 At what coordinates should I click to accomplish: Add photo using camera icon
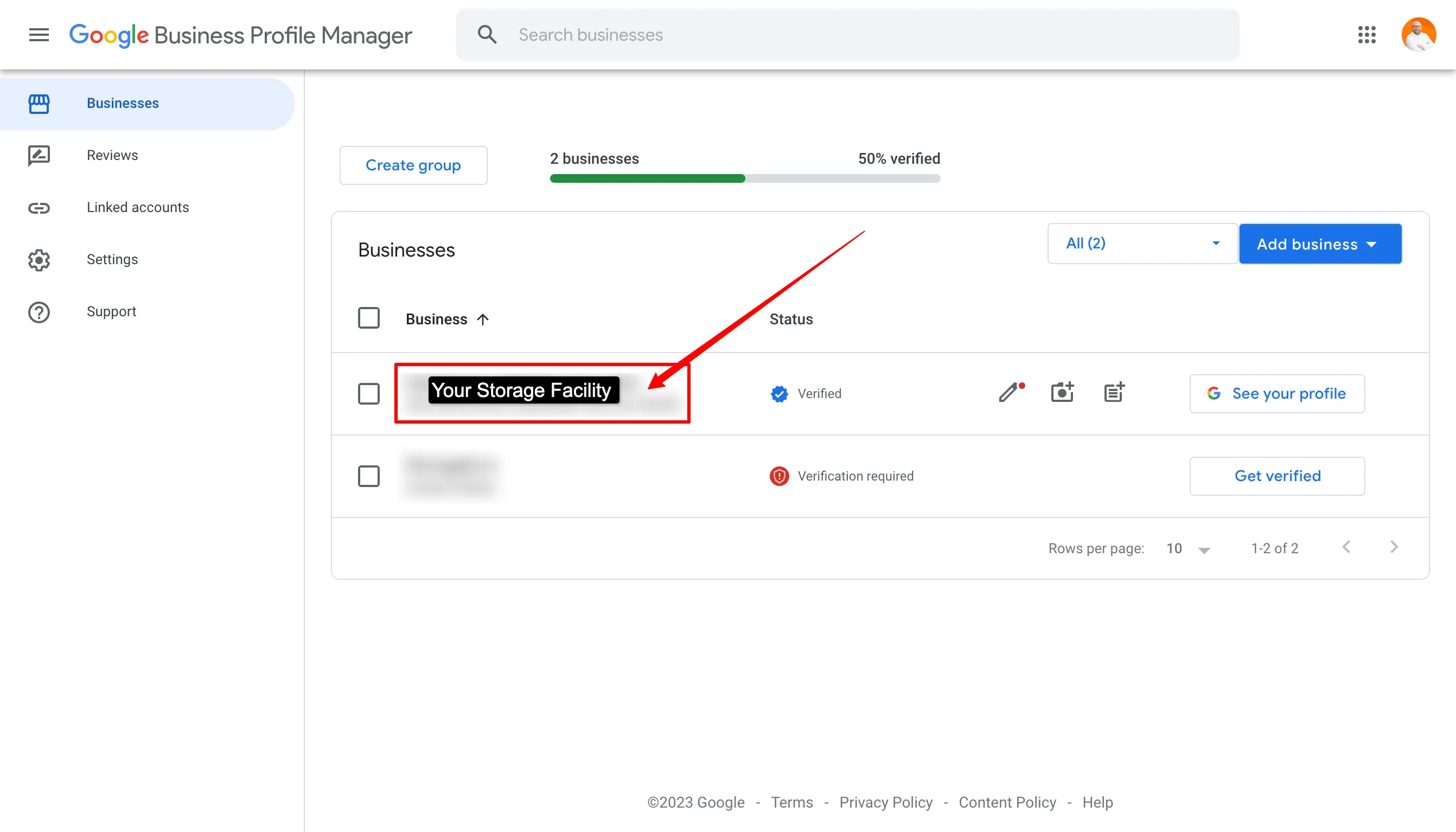coord(1062,393)
